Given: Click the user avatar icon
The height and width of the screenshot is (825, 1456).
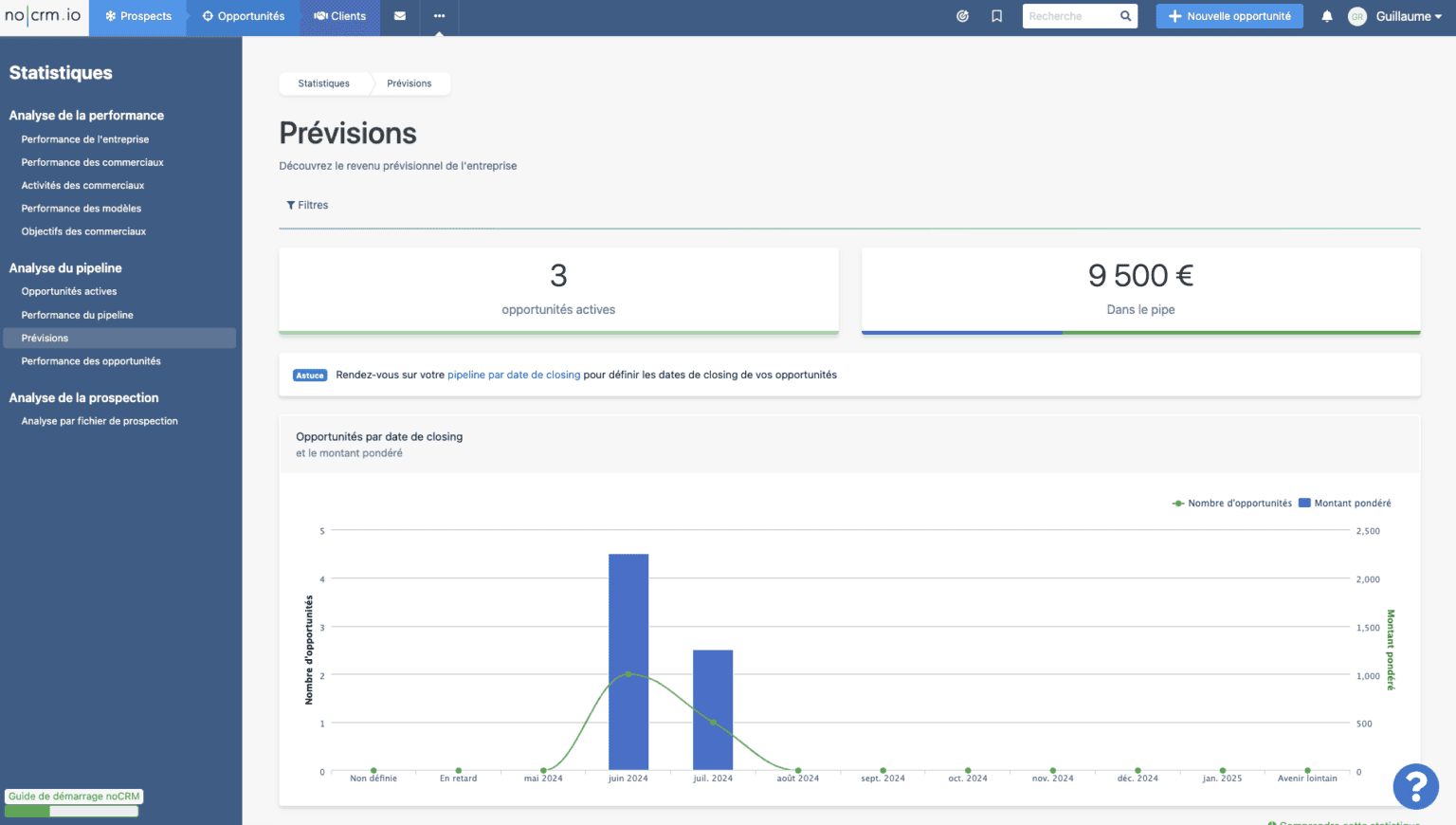Looking at the screenshot, I should [x=1357, y=16].
